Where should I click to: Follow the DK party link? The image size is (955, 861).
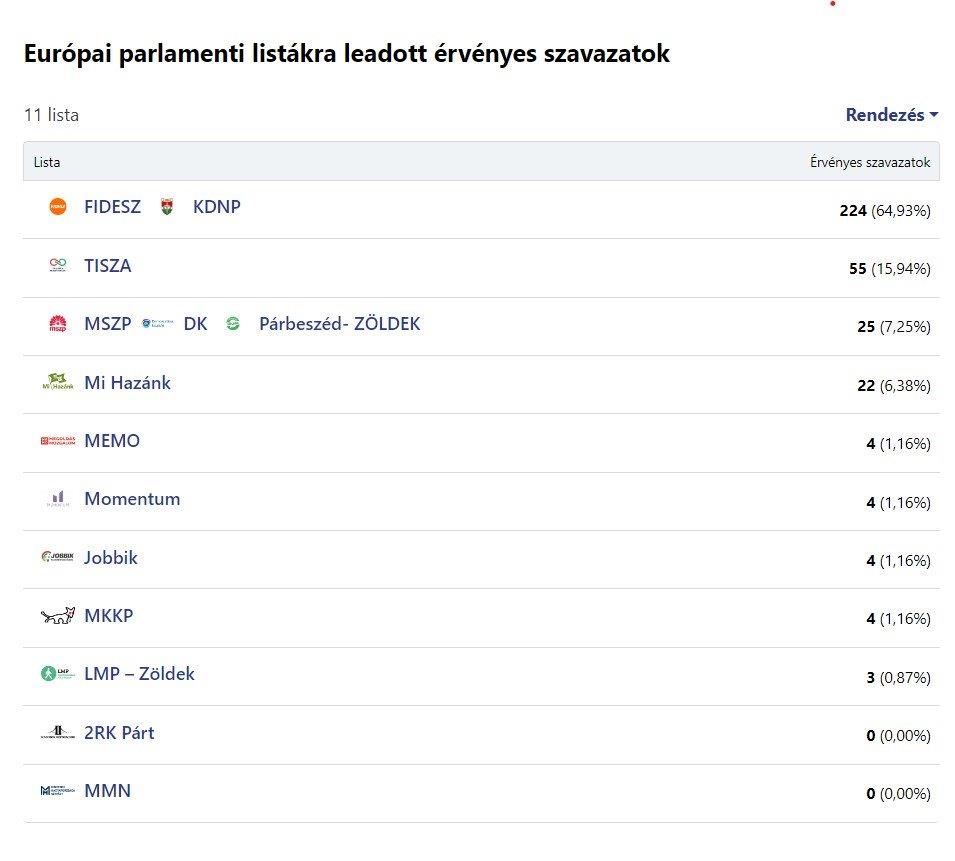coord(196,323)
